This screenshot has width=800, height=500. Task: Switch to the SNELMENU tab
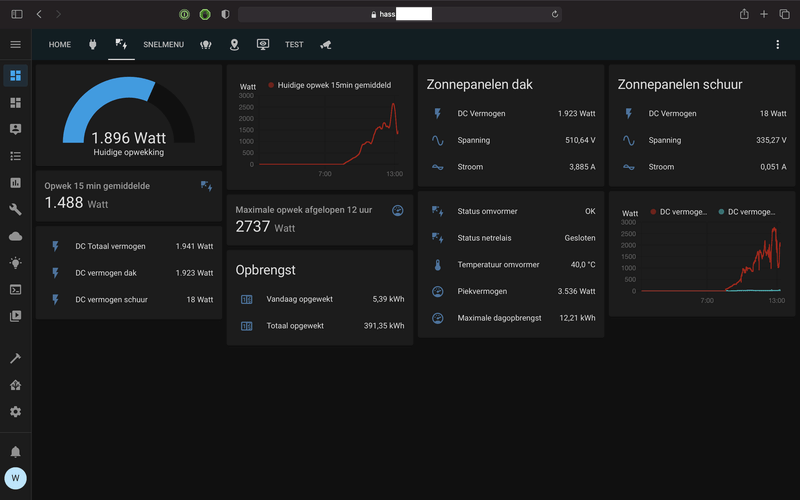coord(163,44)
